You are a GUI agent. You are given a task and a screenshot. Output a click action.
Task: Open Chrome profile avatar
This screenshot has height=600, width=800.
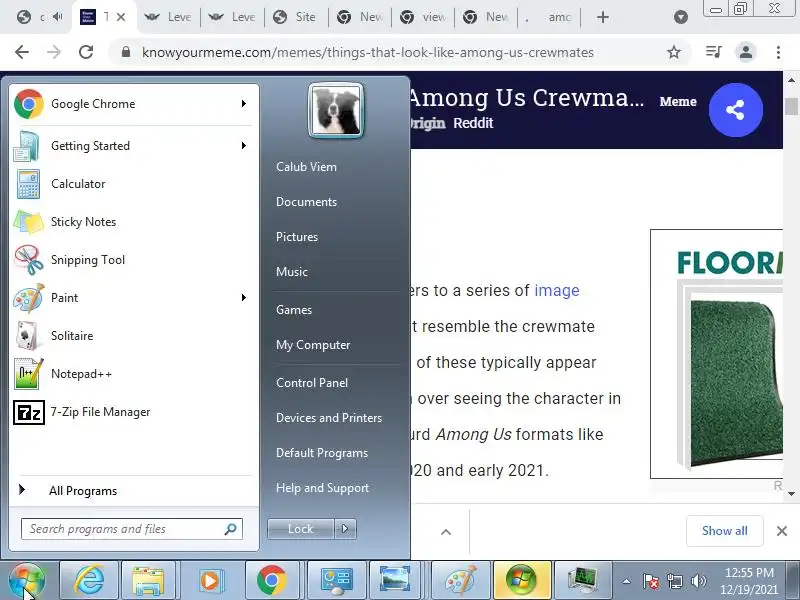745,52
